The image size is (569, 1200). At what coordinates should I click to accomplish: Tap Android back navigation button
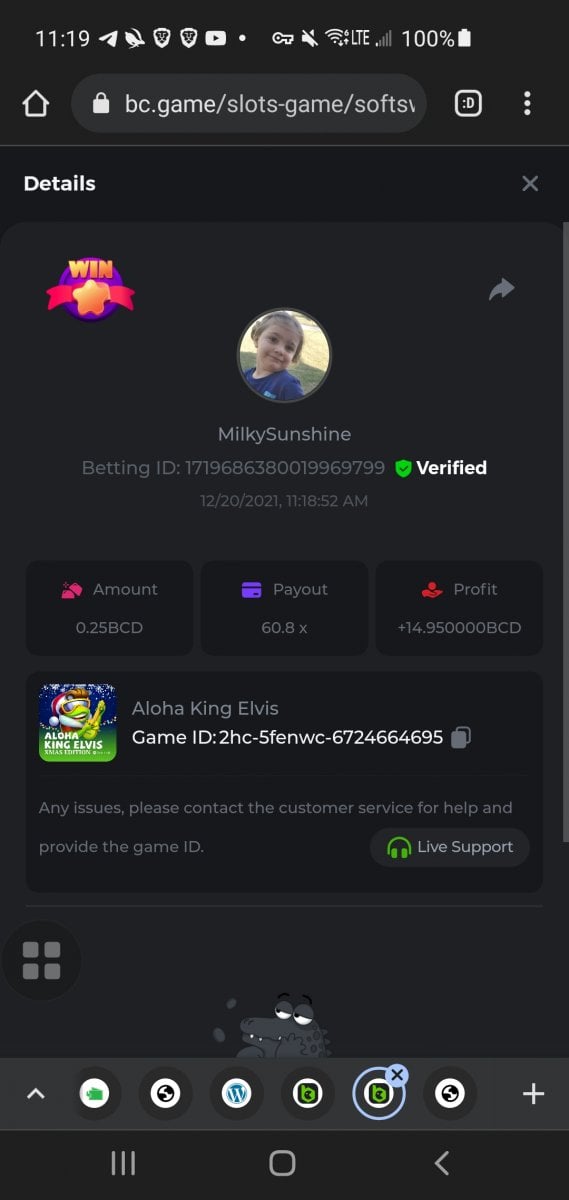[x=441, y=1163]
